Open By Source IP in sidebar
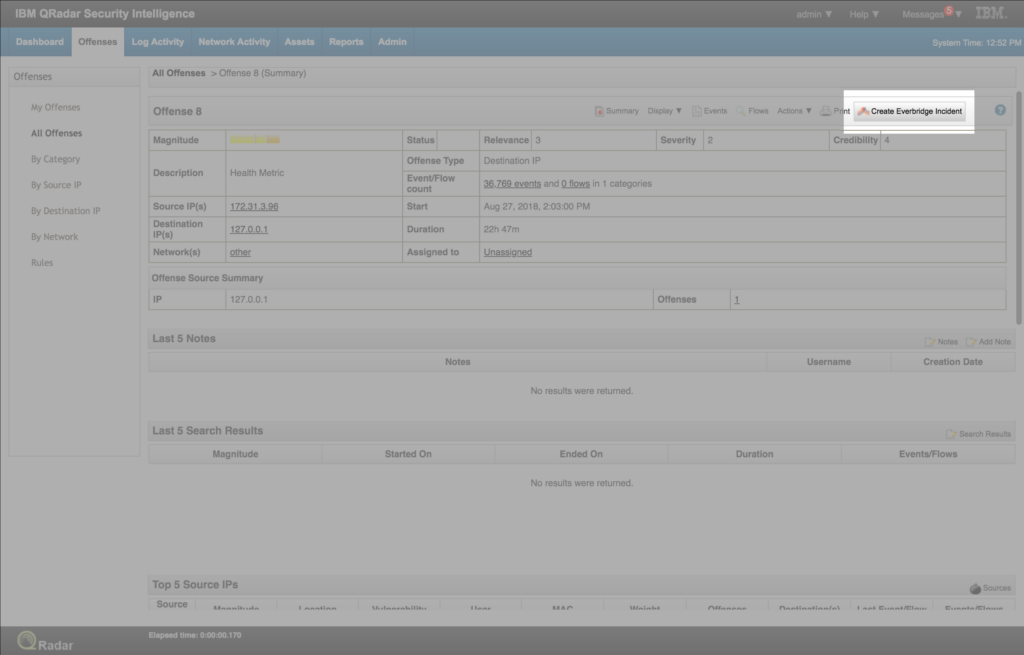Screen dimensions: 1024x655 [56, 185]
